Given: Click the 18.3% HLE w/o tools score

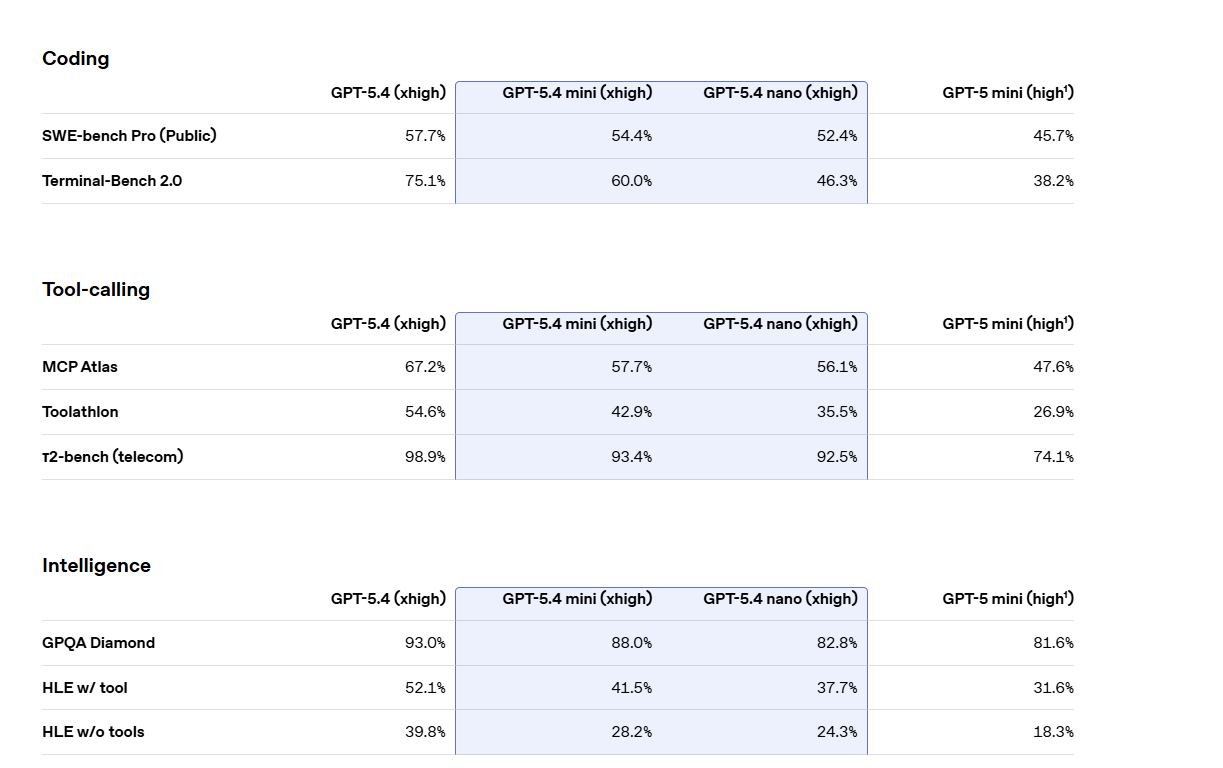Looking at the screenshot, I should pos(1053,732).
